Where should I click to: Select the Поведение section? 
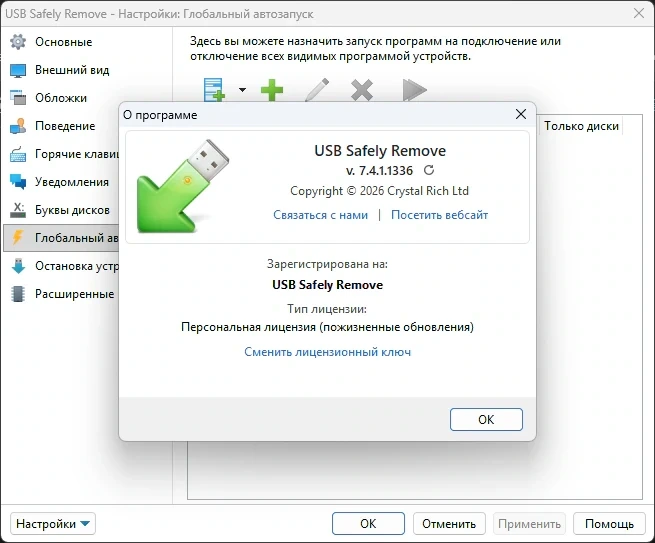click(x=65, y=126)
